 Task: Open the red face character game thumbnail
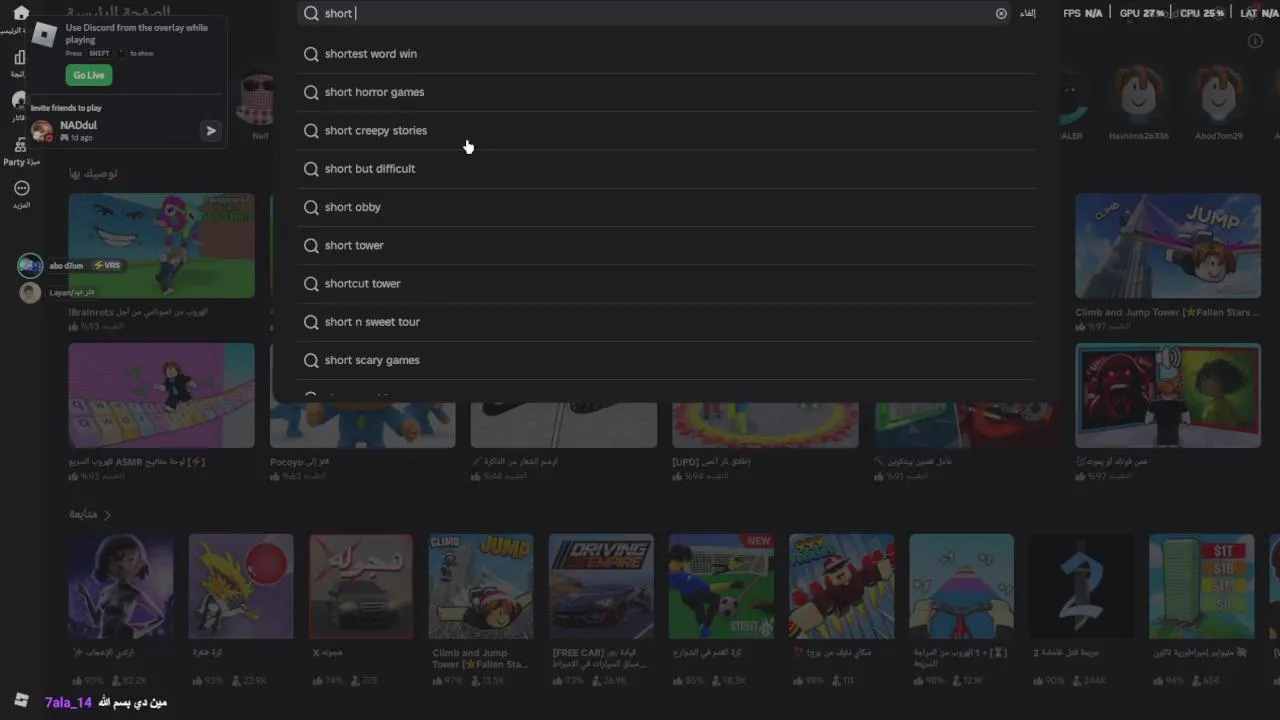tap(1168, 395)
